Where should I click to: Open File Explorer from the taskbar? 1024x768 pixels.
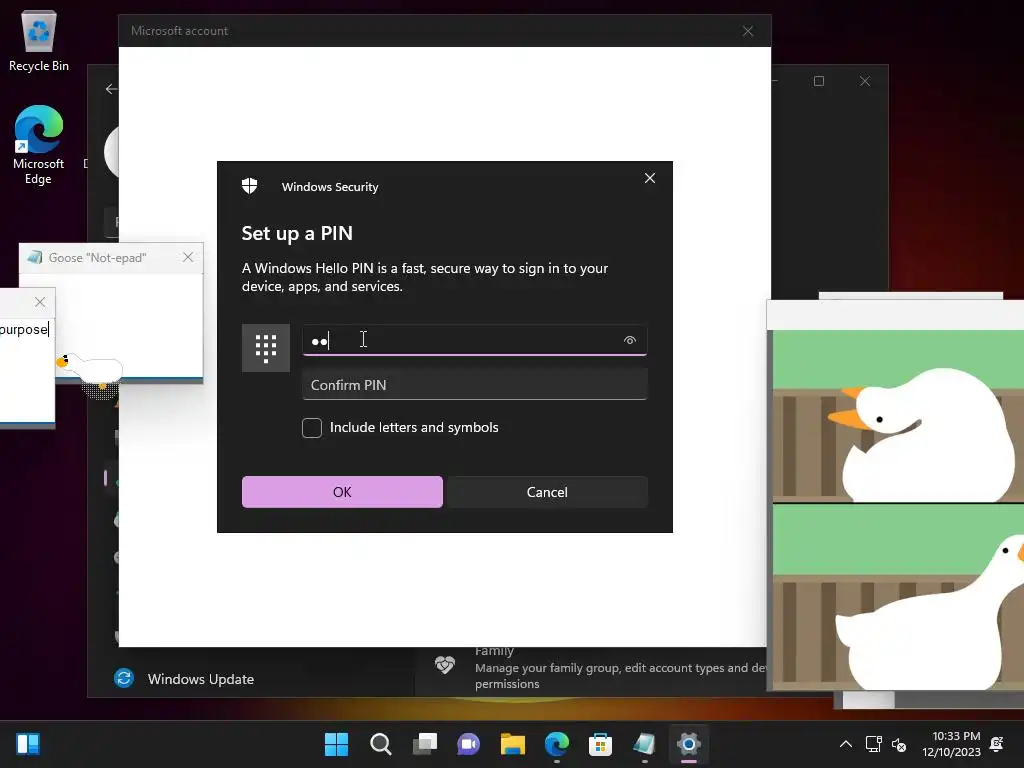513,744
